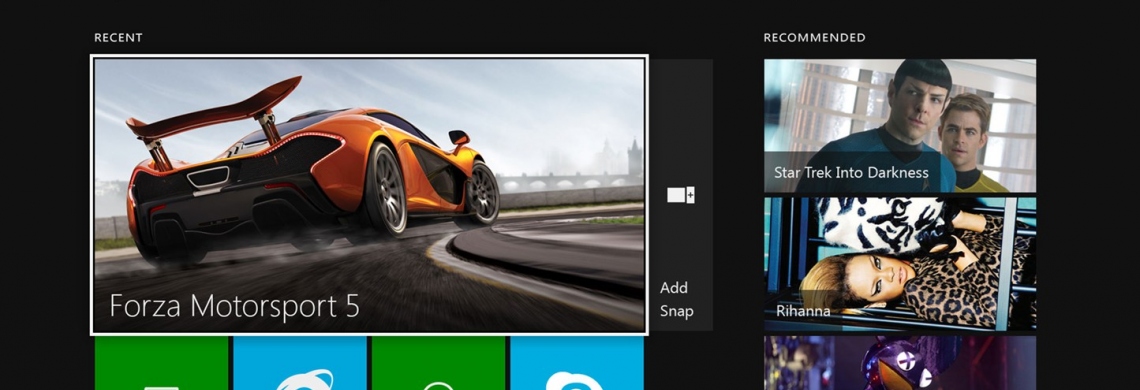Select the Add Snap tile
This screenshot has height=390, width=1140.
click(682, 195)
